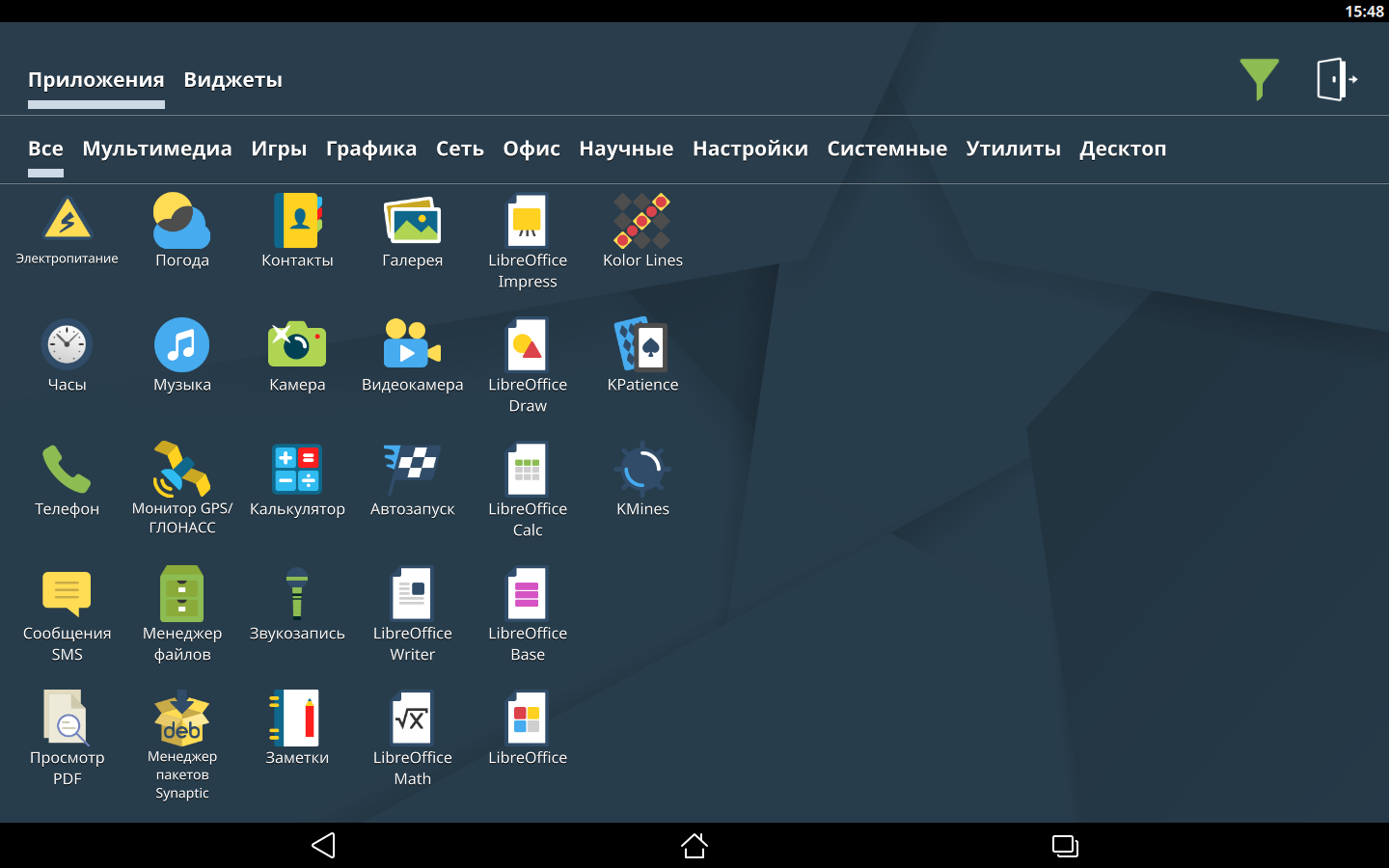
Task: Select the Десктоп category
Action: [1123, 149]
